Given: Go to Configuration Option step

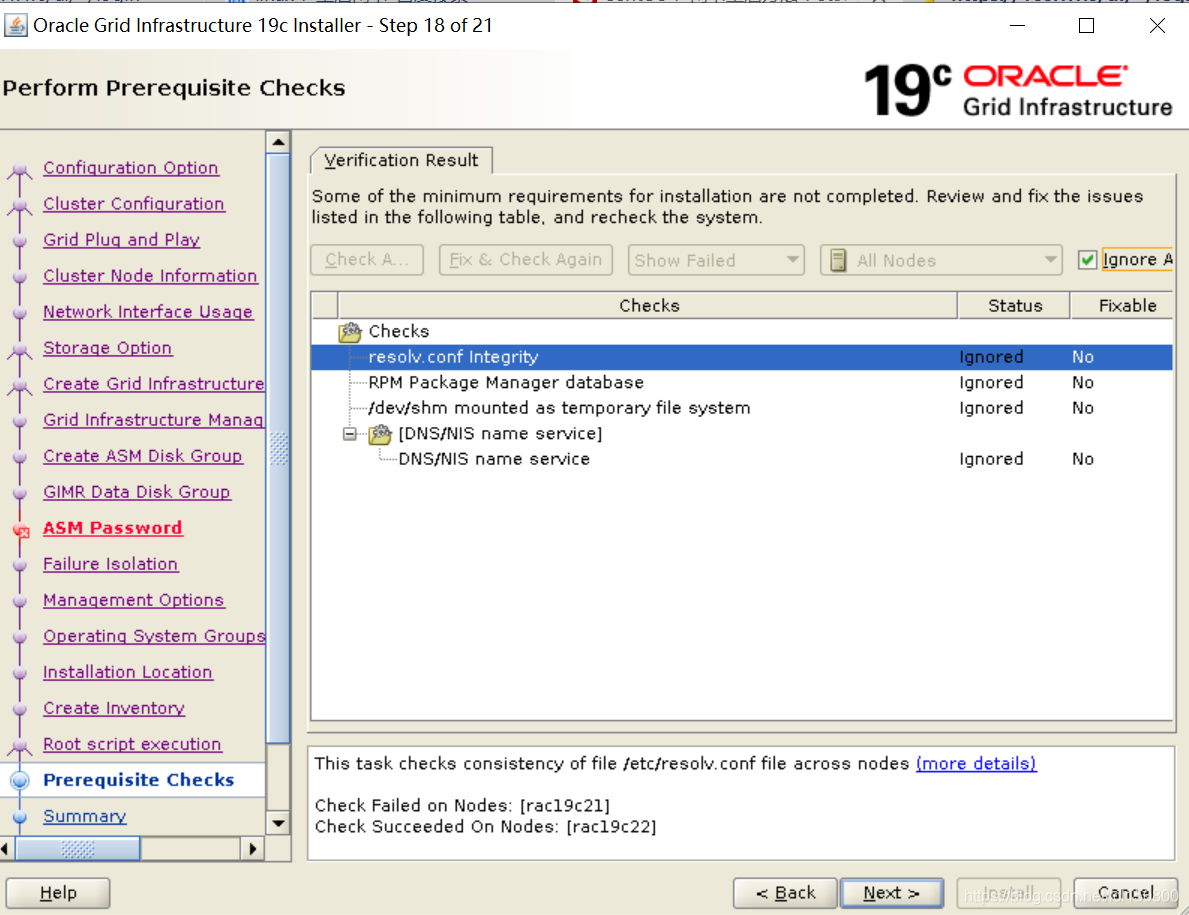Looking at the screenshot, I should [130, 168].
